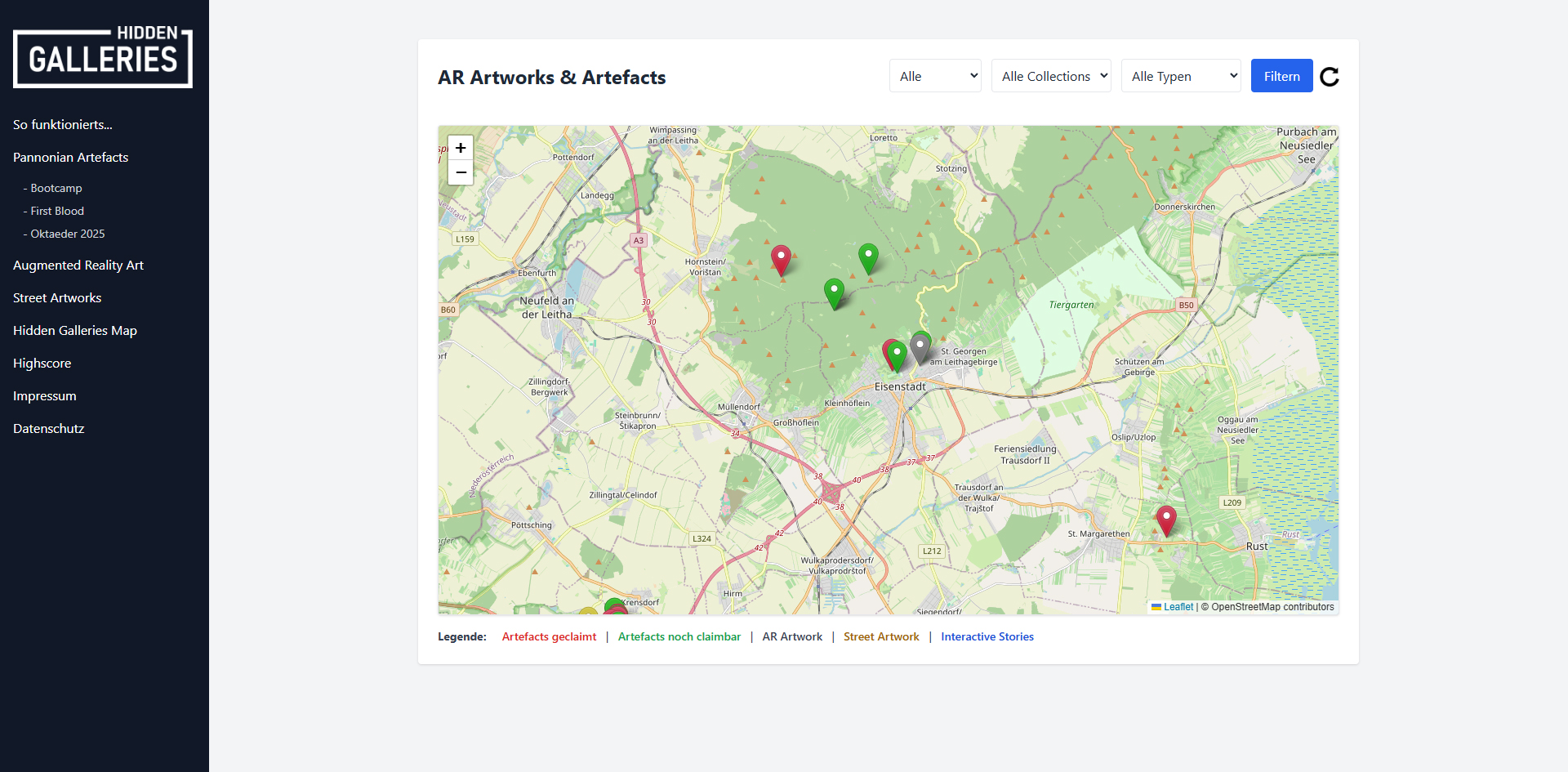Click the red marker near St. Margarethen

[x=1166, y=519]
